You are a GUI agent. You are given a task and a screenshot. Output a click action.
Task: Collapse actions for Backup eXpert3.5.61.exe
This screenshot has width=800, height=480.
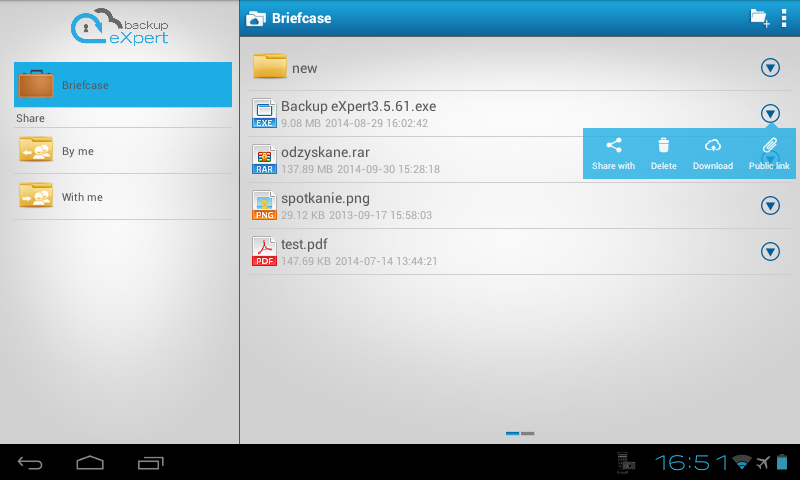tap(770, 113)
